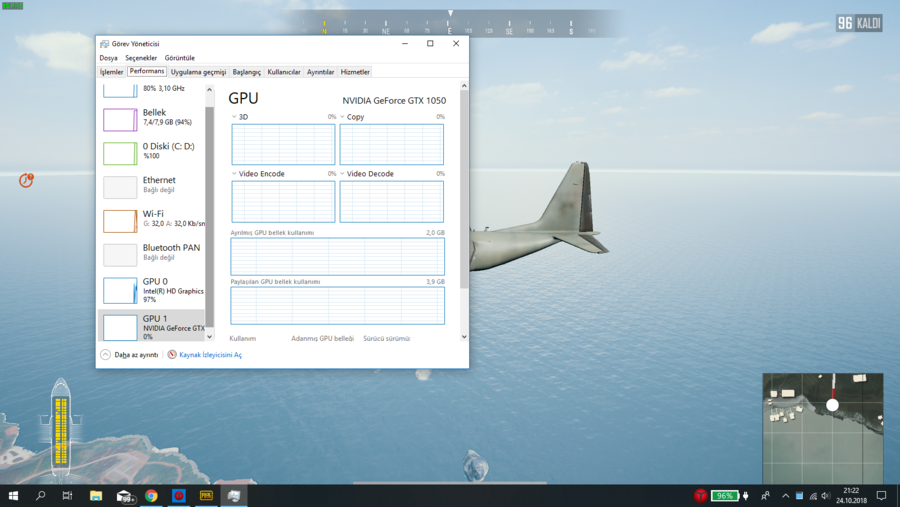
Task: Click sidebar scrollbar up arrow
Action: (210, 90)
